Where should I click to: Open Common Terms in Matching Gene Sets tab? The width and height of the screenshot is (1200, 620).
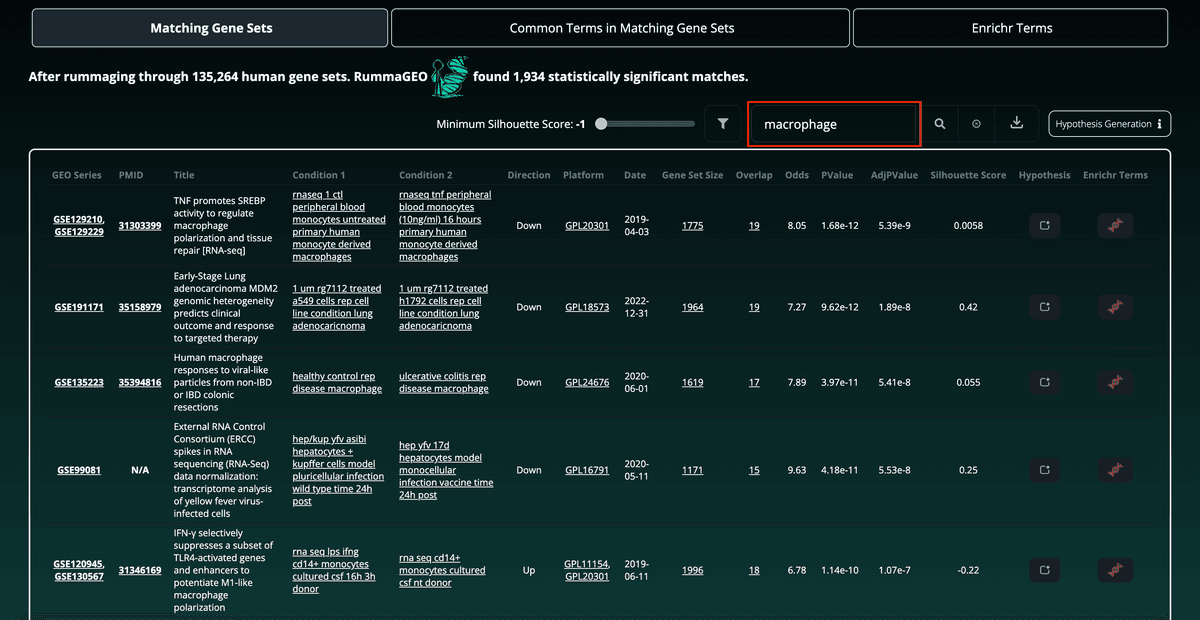click(x=621, y=28)
